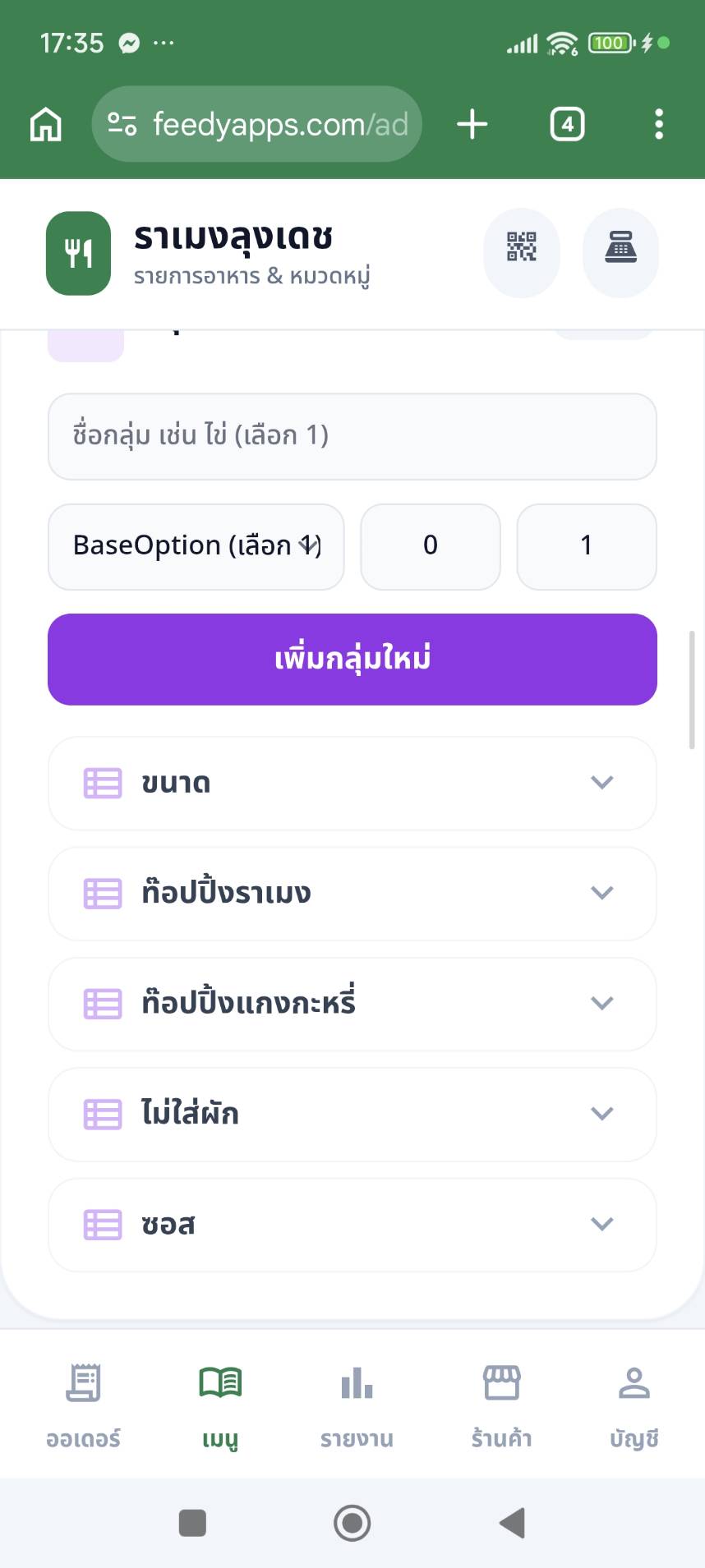705x1568 pixels.
Task: Open new browser tab plus icon
Action: 472,125
